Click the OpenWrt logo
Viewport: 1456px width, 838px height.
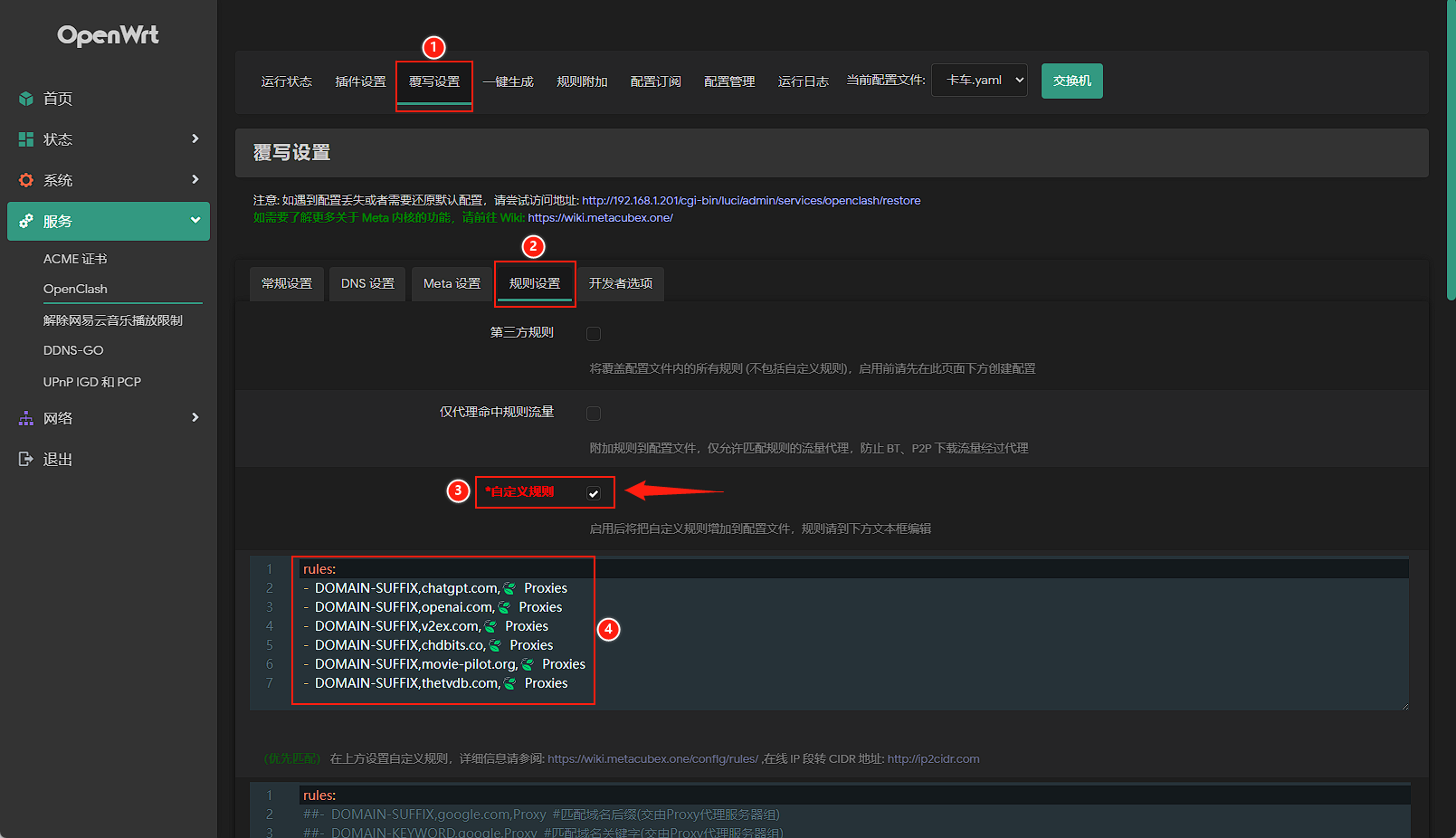pyautogui.click(x=108, y=35)
